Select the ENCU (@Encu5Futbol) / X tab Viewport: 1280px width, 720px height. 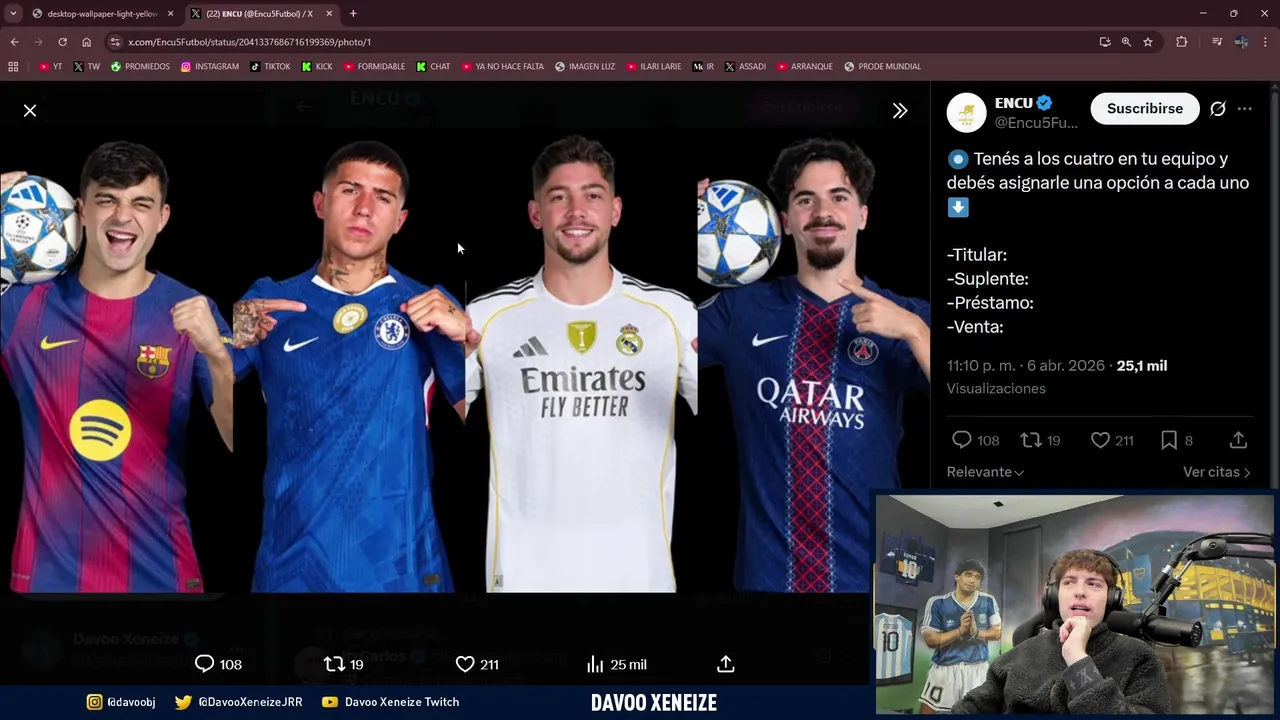(x=260, y=14)
